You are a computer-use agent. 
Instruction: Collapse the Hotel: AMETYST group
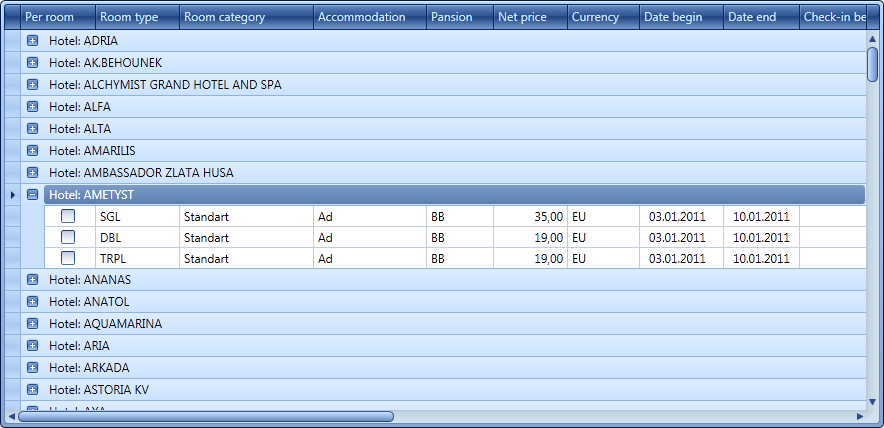(x=32, y=195)
